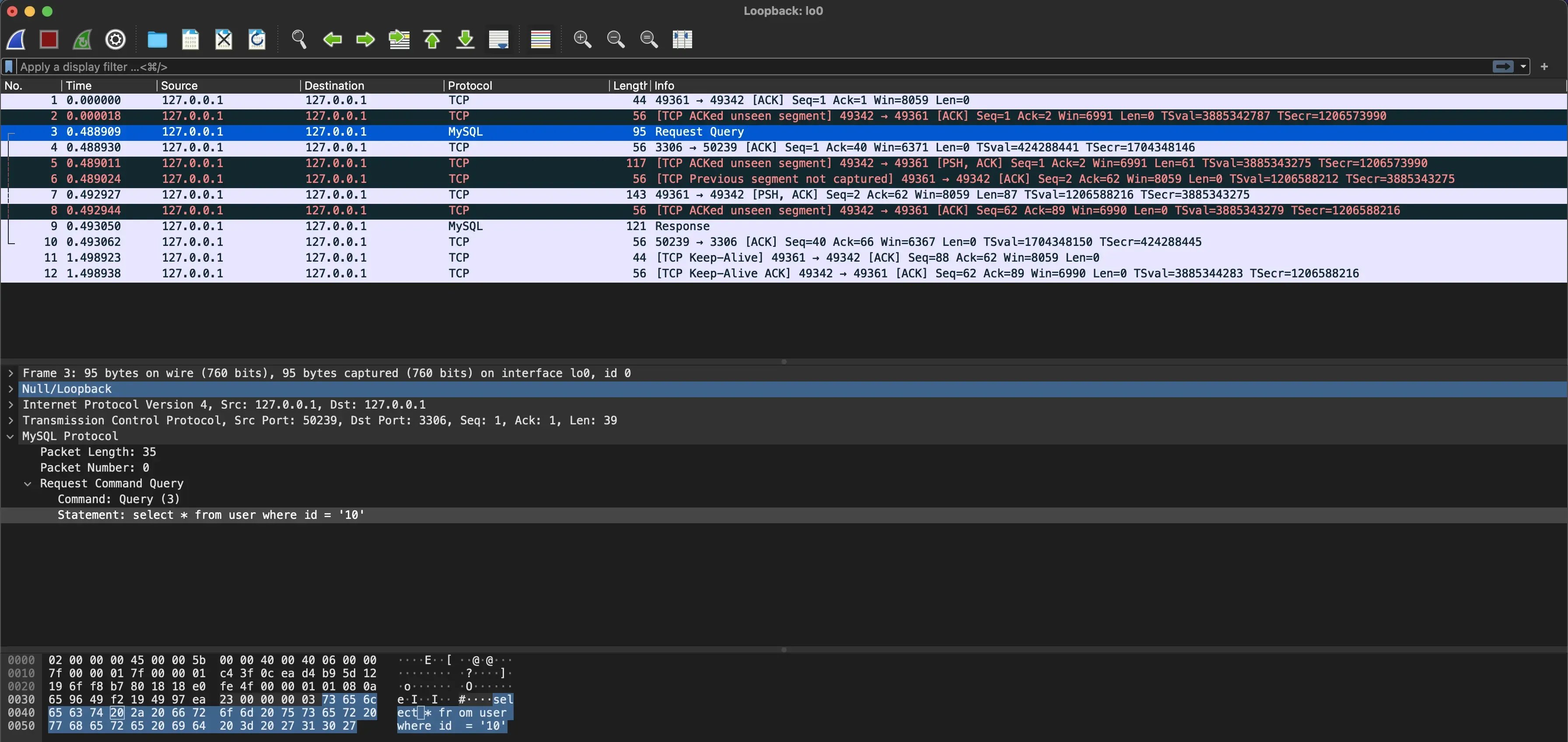Start capture with the shark fin icon
The image size is (1568, 742).
pyautogui.click(x=17, y=39)
